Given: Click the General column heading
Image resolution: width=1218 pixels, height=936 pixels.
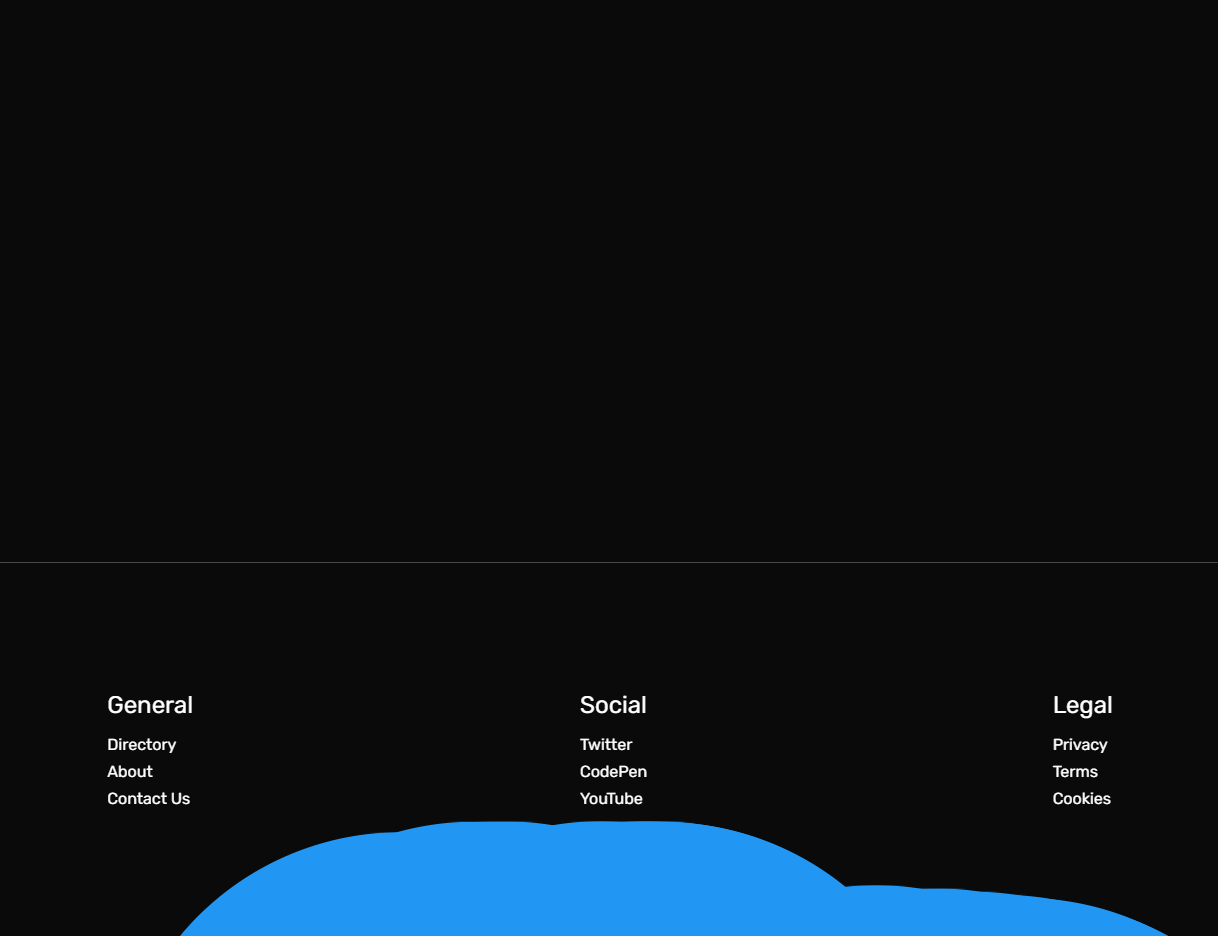Looking at the screenshot, I should [150, 705].
